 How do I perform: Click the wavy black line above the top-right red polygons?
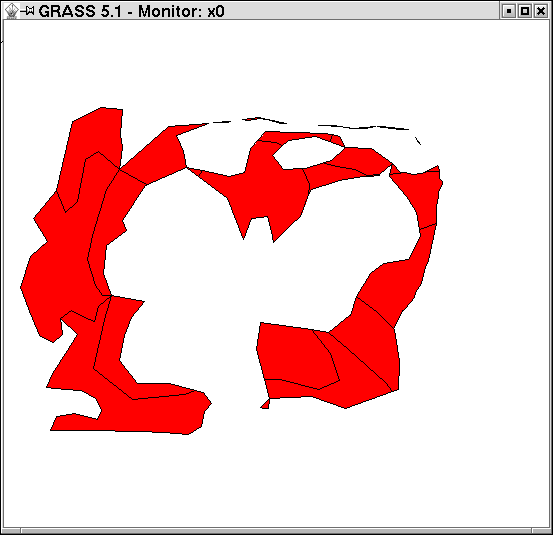coord(363,127)
